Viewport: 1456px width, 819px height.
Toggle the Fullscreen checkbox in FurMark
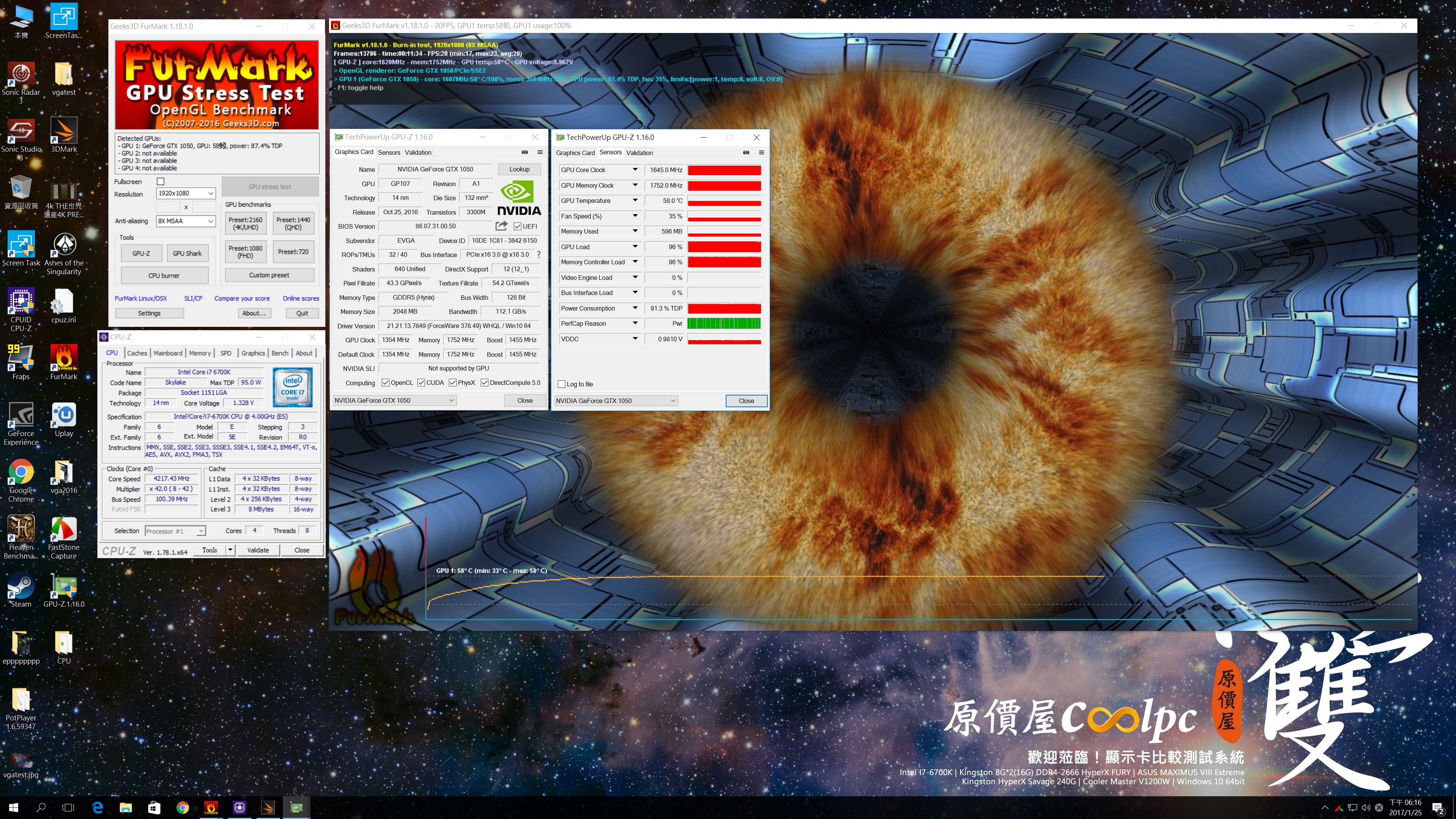160,182
